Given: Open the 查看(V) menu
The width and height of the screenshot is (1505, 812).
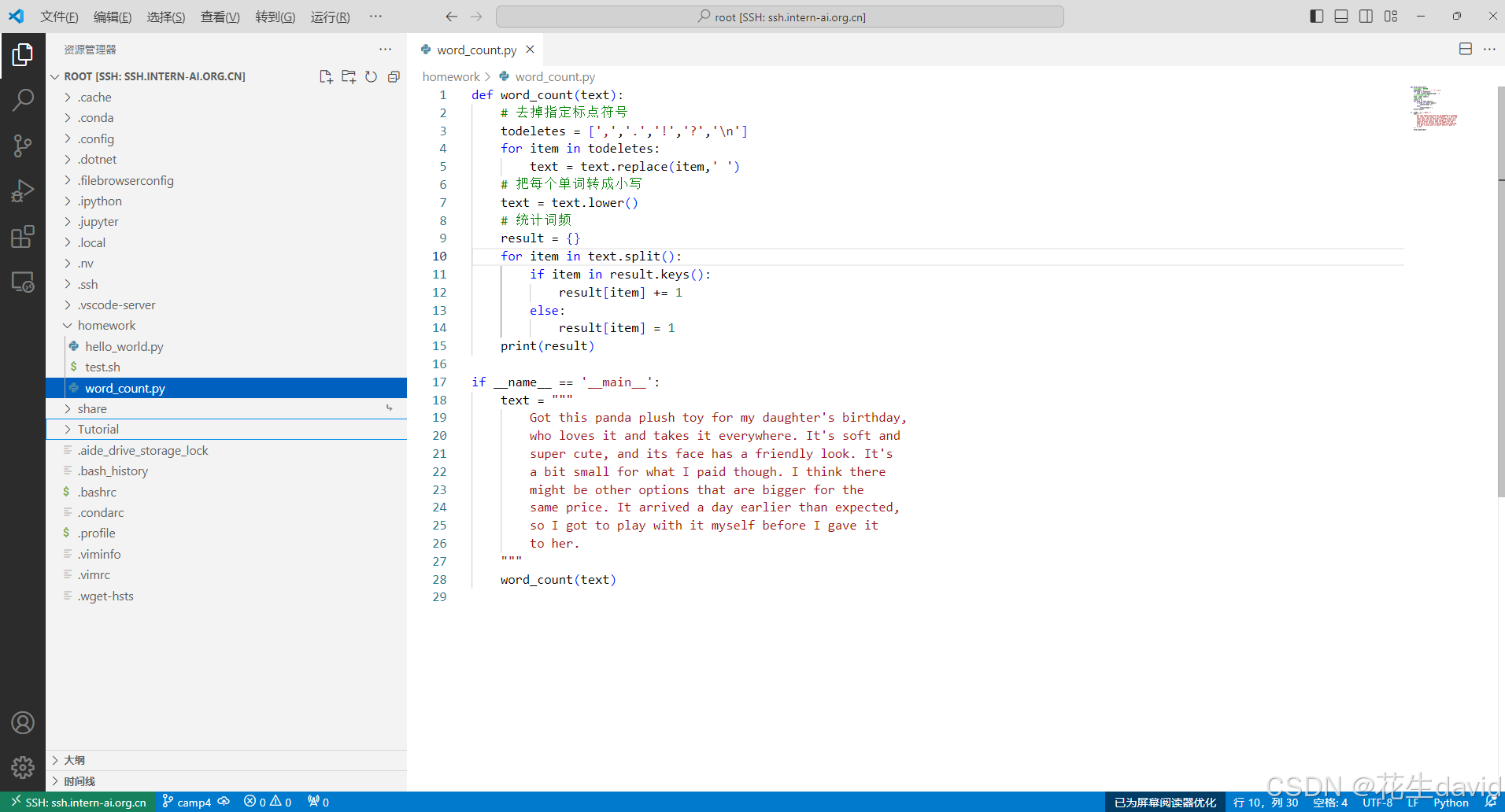Looking at the screenshot, I should [220, 17].
